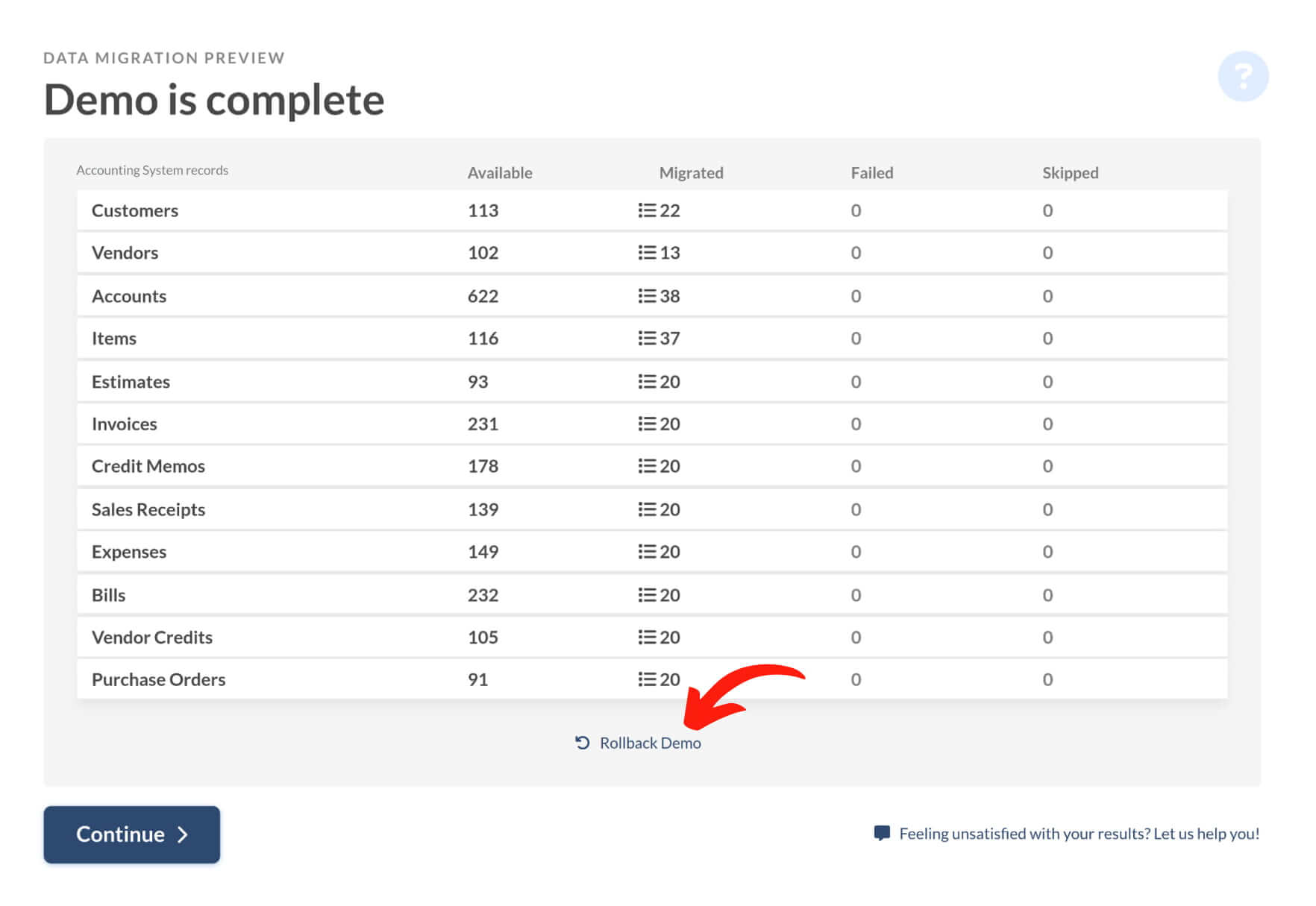Select the Customers row label
1316x906 pixels.
[x=135, y=211]
